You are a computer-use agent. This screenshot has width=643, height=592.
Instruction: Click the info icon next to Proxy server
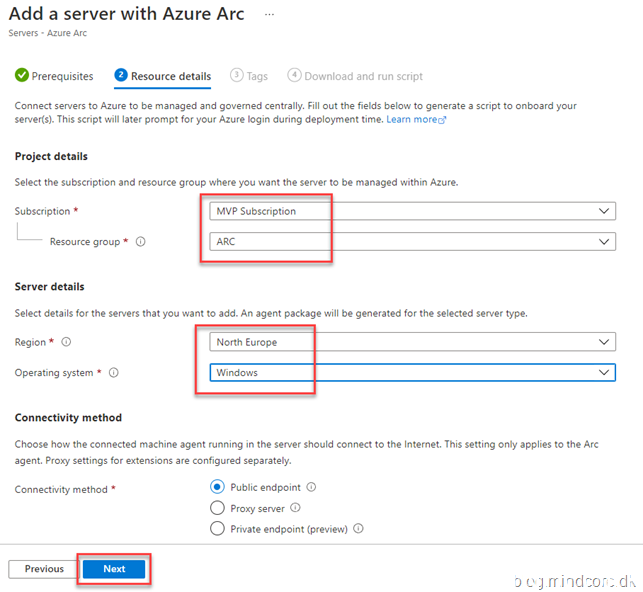(x=296, y=508)
